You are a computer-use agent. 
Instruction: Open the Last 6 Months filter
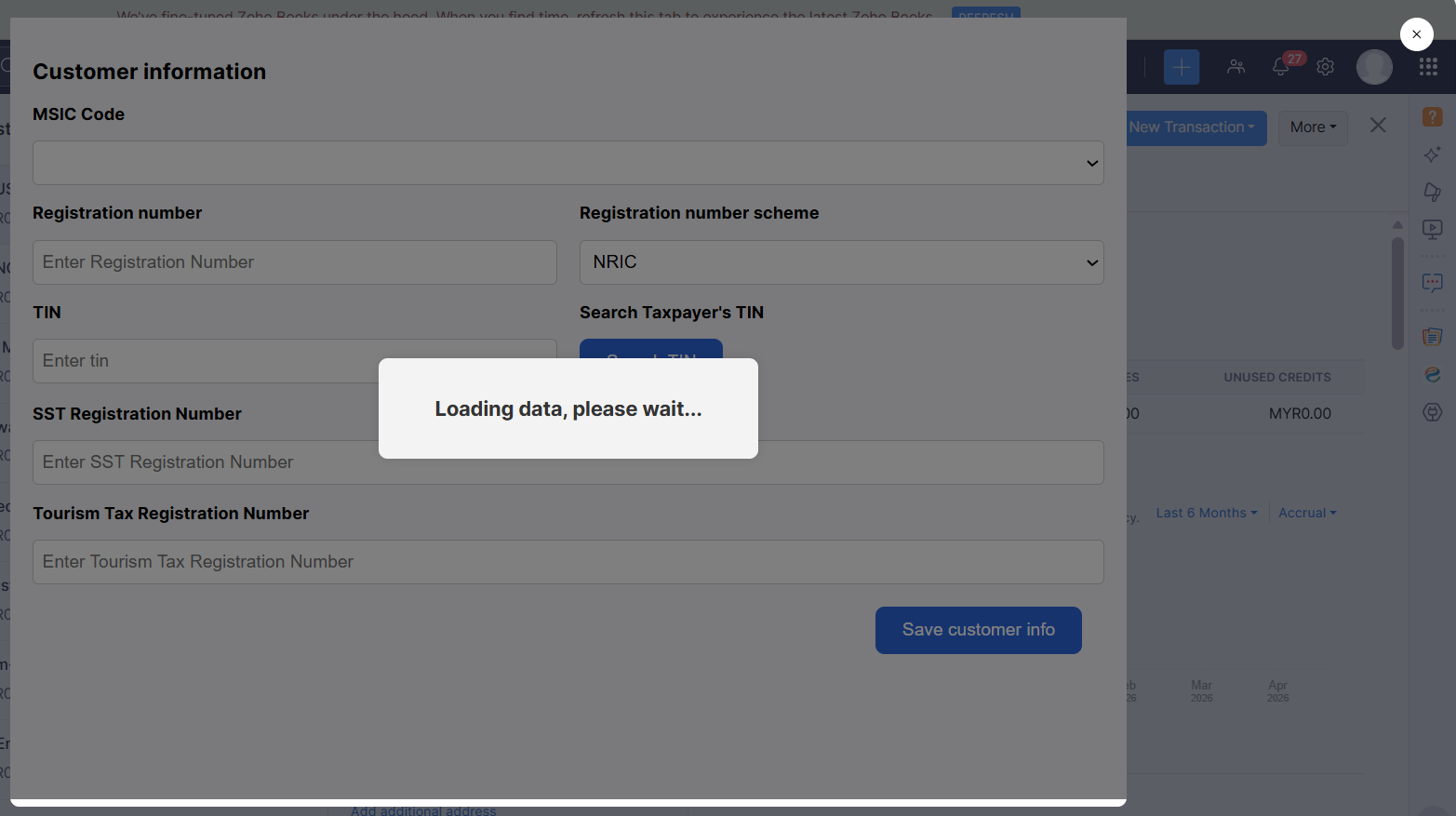coord(1206,513)
